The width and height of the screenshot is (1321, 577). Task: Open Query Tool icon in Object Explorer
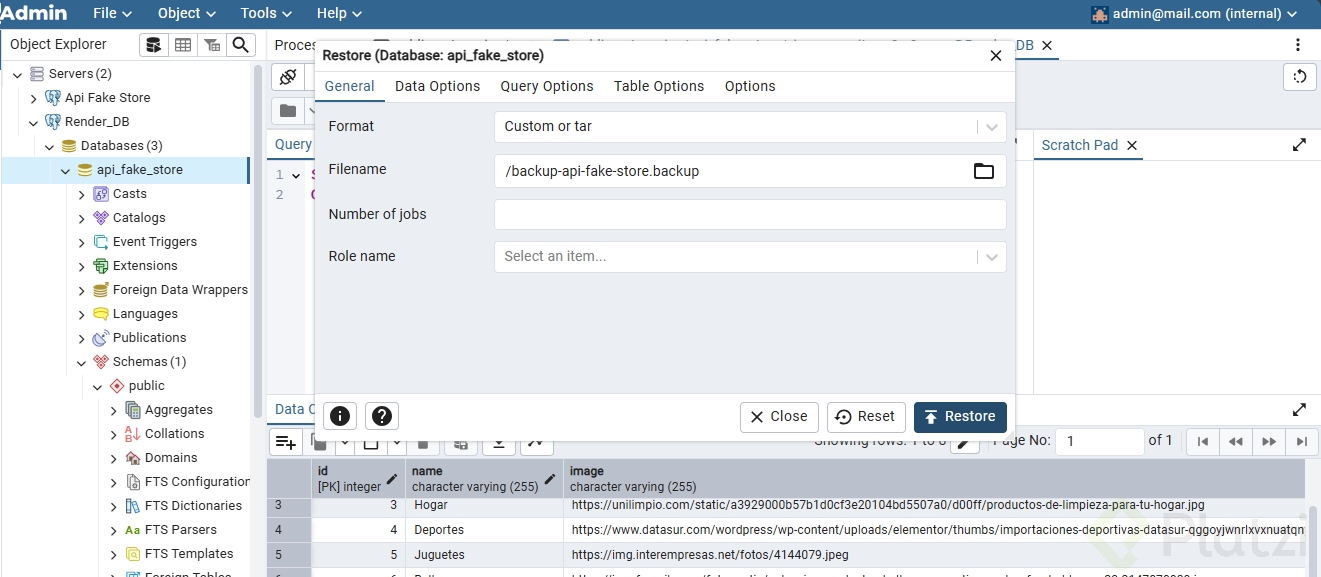[x=153, y=45]
